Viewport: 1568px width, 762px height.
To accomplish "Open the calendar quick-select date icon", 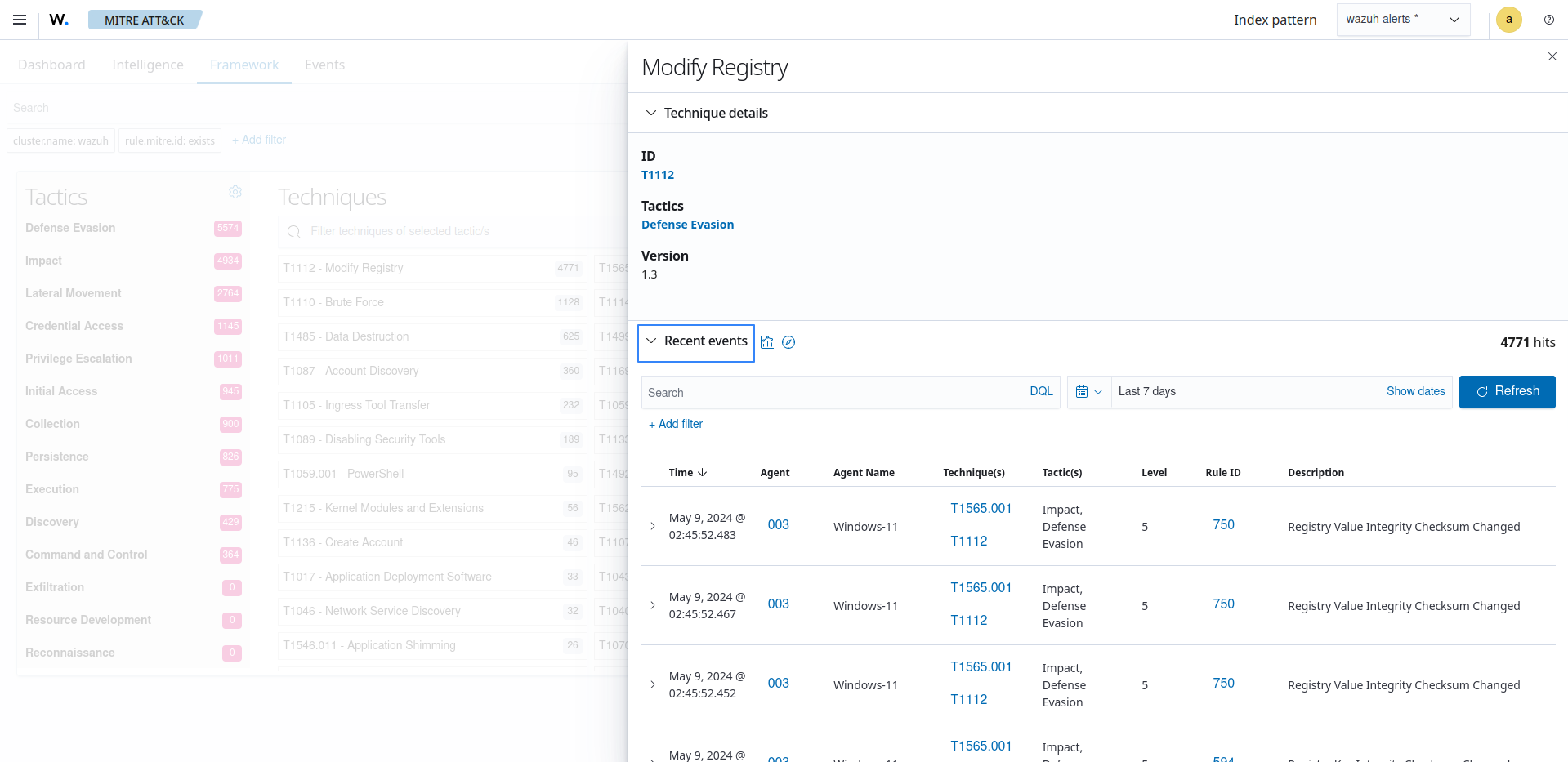I will point(1088,392).
